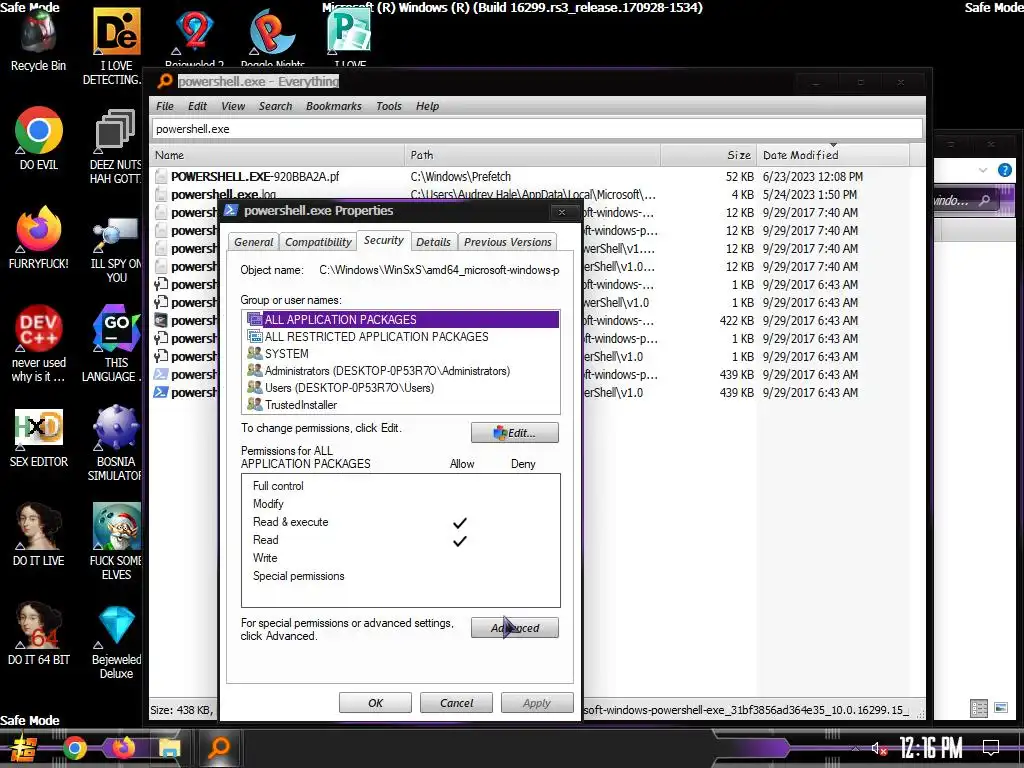Switch to details view in background window

pos(978,708)
